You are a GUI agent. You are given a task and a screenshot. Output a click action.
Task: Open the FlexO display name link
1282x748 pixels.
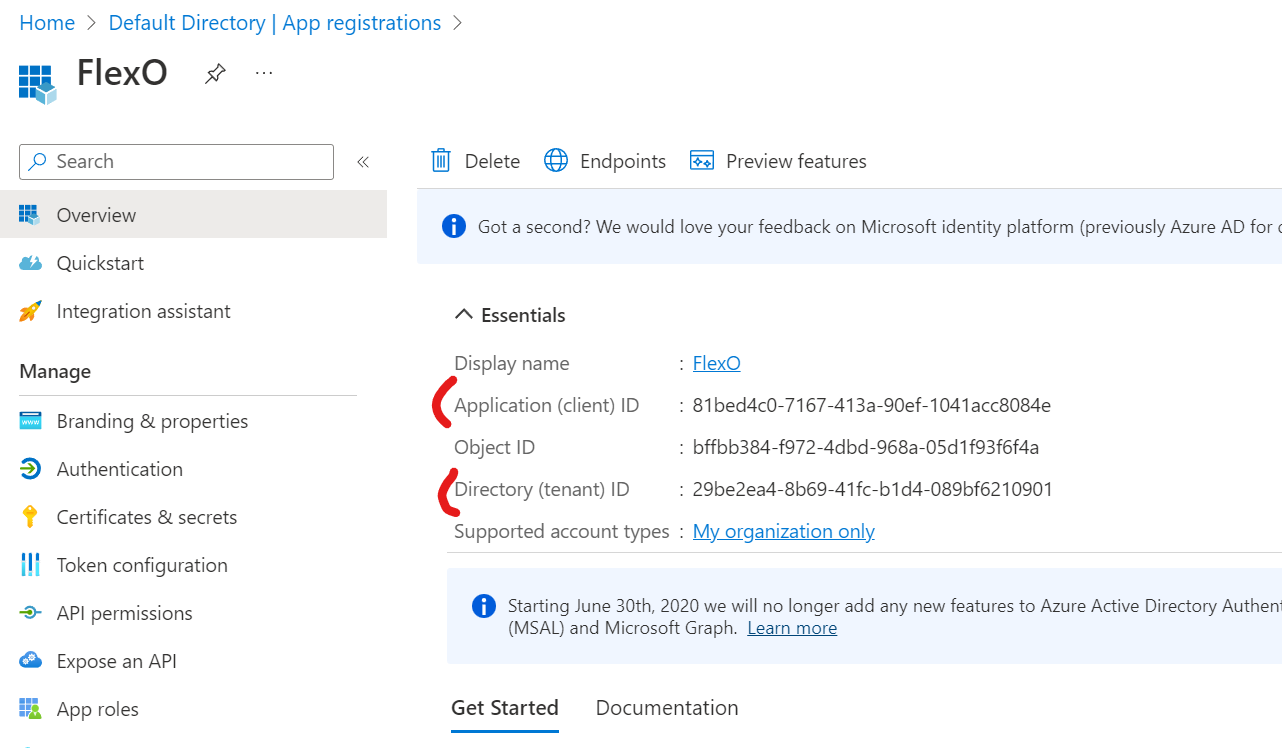pos(717,363)
